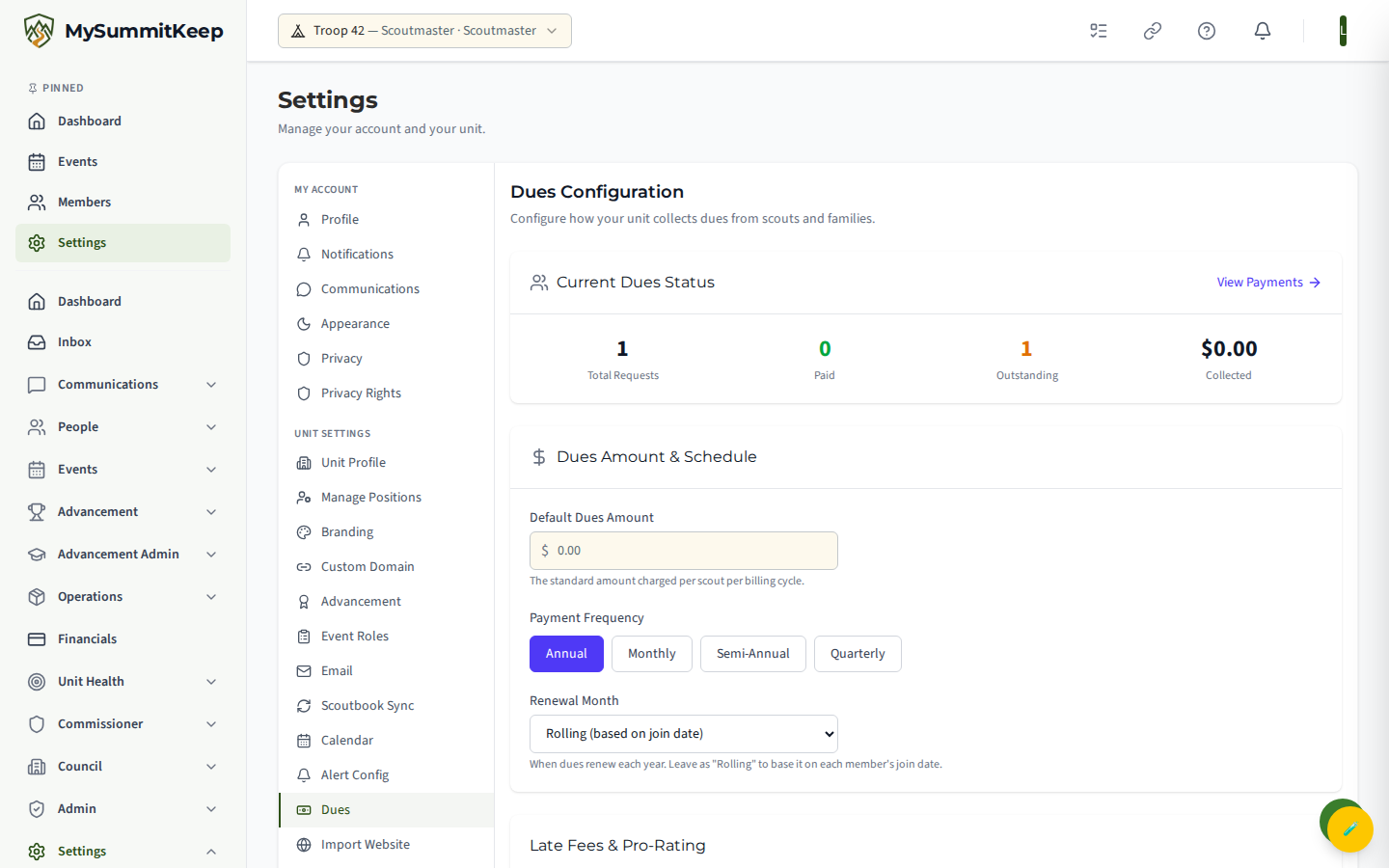This screenshot has width=1389, height=868.
Task: Click the Council building icon in sidebar
Action: pos(37,767)
